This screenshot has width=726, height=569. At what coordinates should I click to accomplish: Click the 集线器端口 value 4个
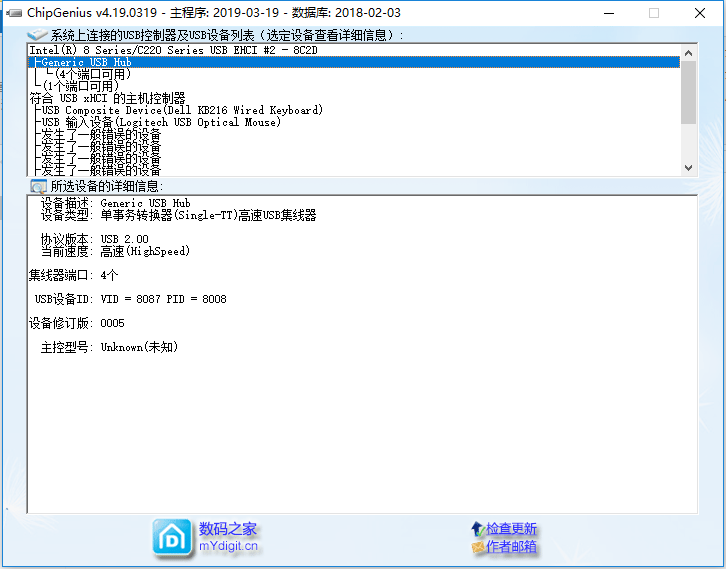(x=109, y=275)
